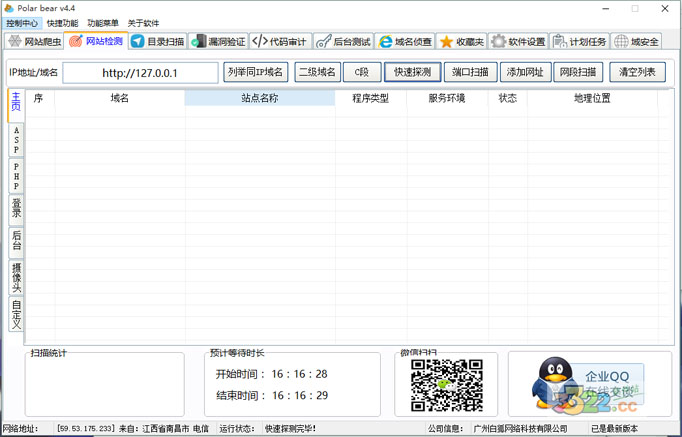Switch to the 计划任务 tab
682x437 pixels.
point(579,42)
